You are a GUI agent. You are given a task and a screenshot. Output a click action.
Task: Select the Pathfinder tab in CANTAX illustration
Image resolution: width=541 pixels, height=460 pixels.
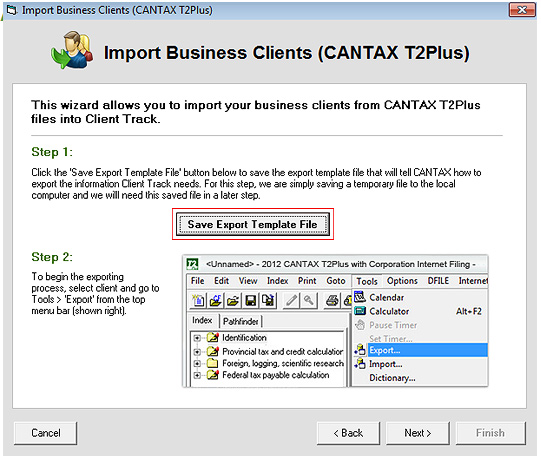tap(242, 323)
